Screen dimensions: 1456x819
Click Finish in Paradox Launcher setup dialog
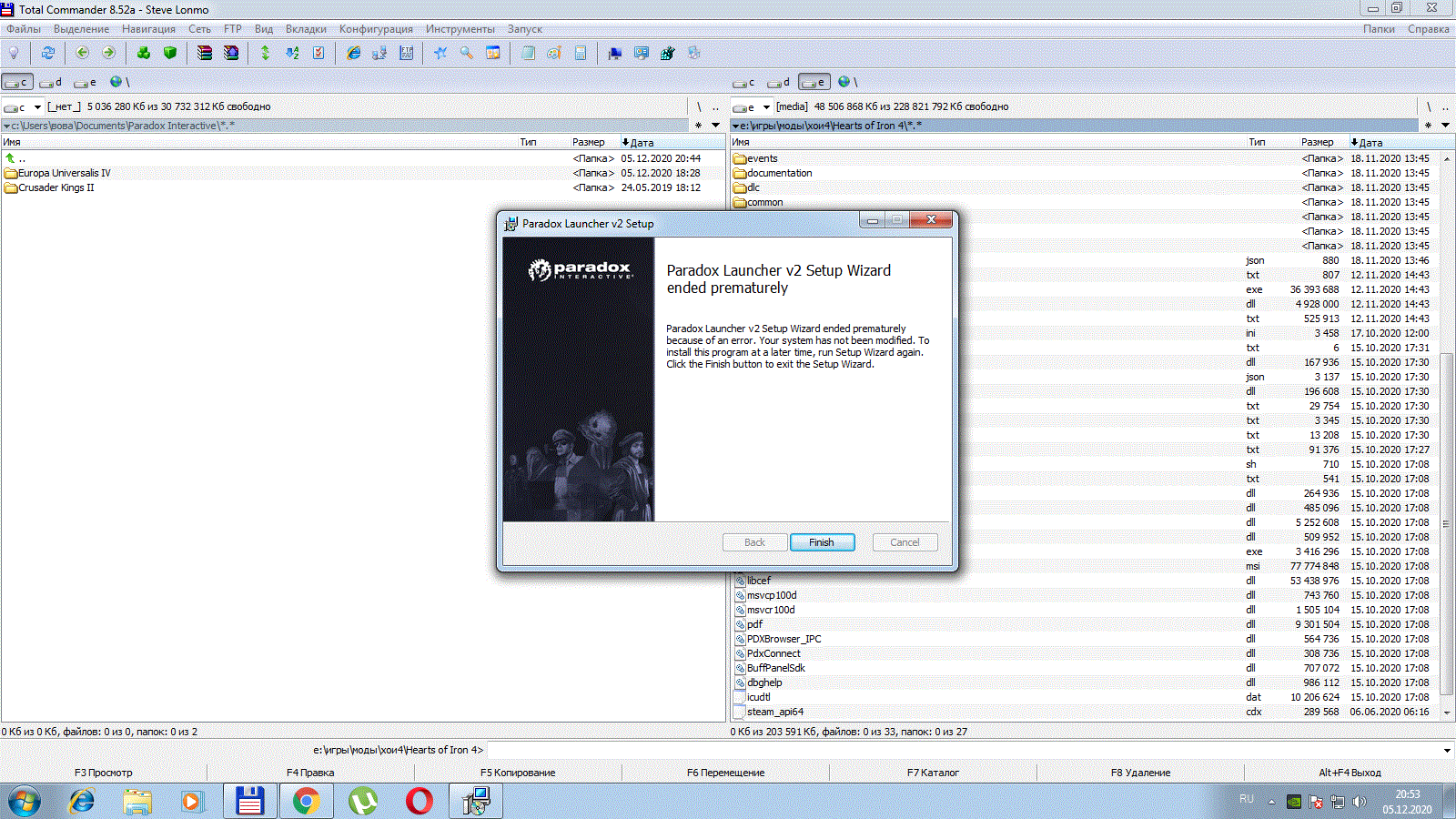pyautogui.click(x=822, y=542)
